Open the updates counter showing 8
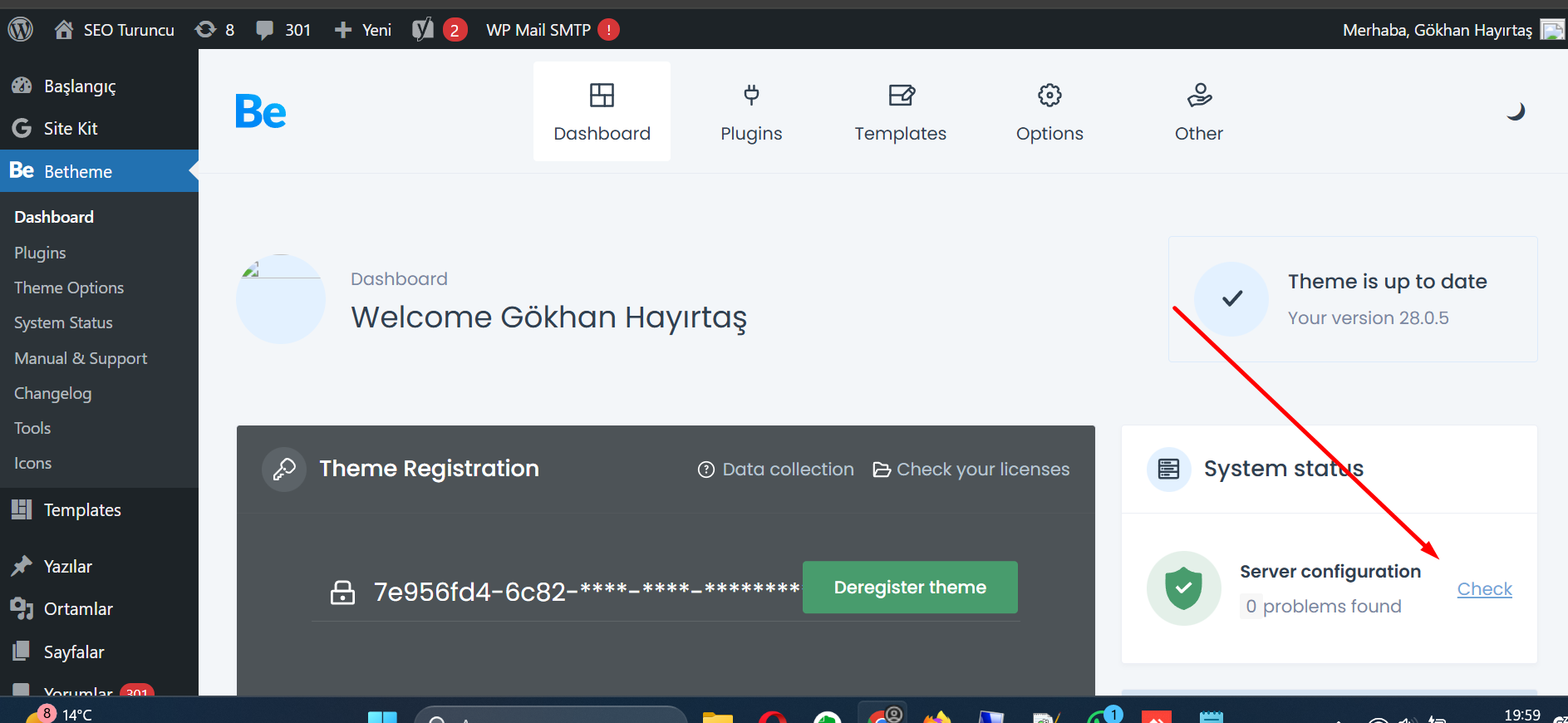This screenshot has width=1568, height=723. [214, 30]
